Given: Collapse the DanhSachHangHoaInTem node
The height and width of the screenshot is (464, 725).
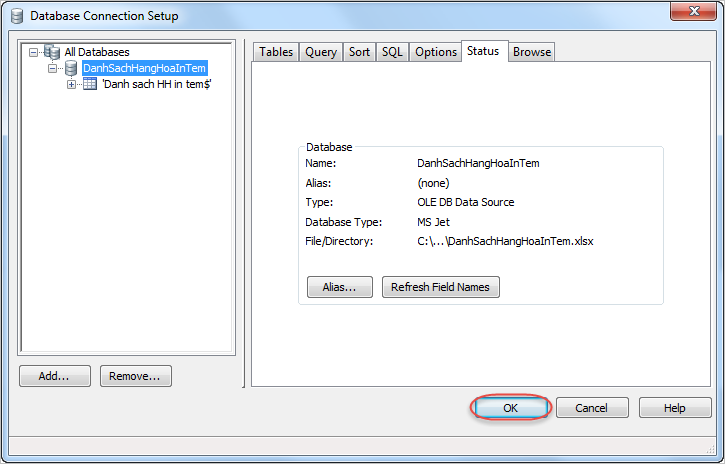Looking at the screenshot, I should tap(53, 68).
